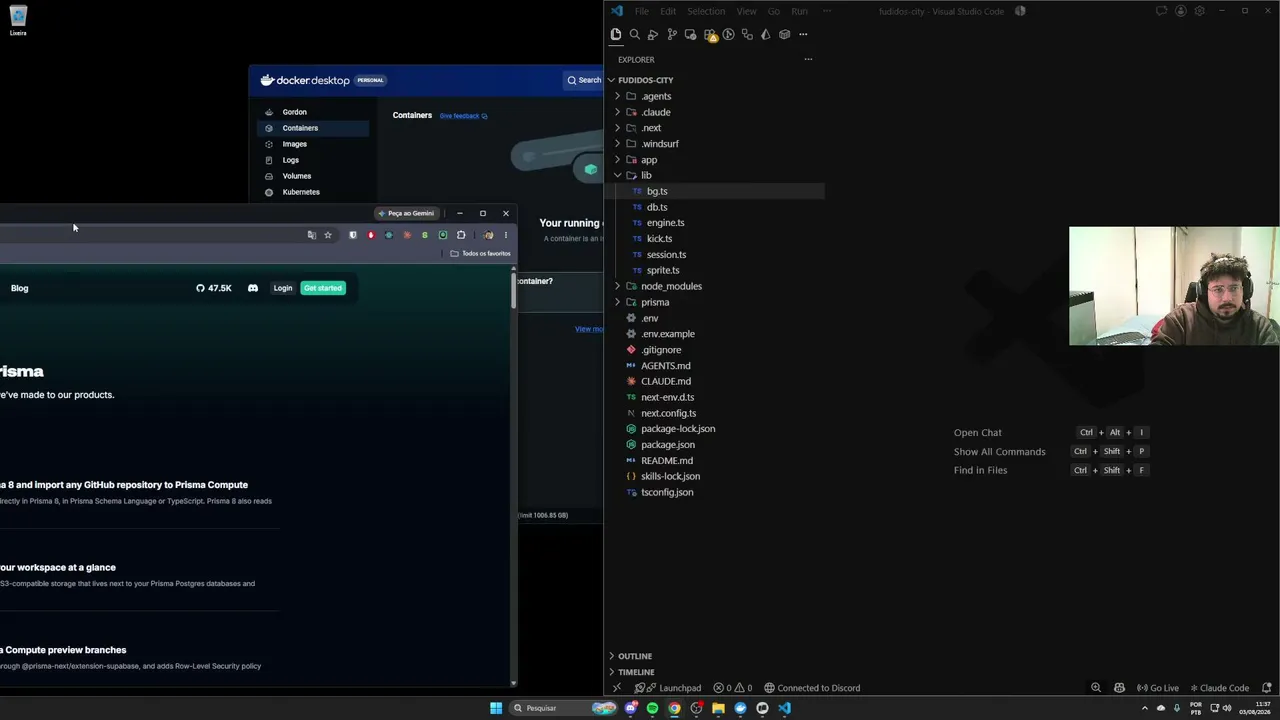Open the Chrome three-dot menu
This screenshot has height=720, width=1280.
(x=506, y=235)
